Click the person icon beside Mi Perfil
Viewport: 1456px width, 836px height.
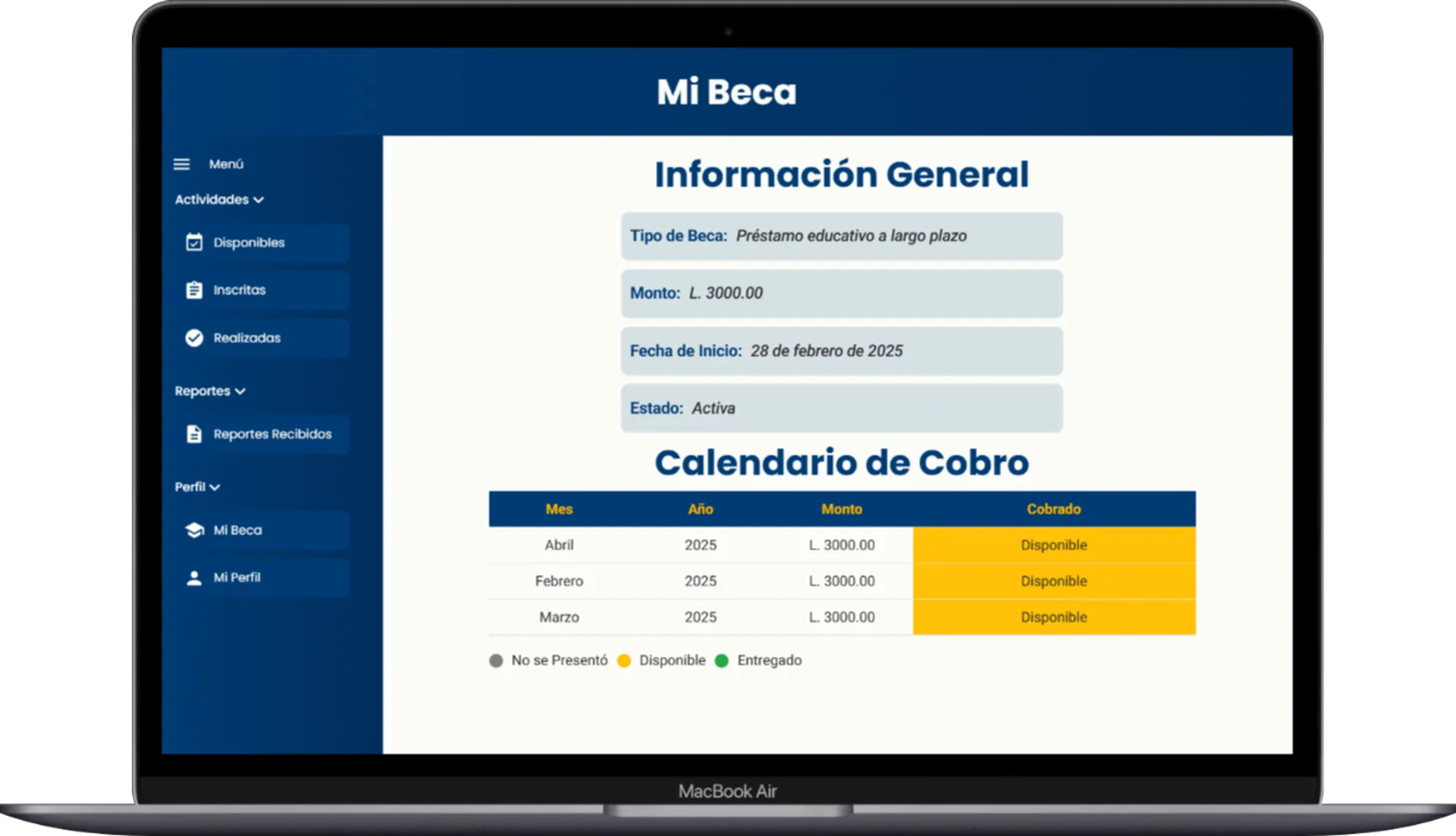(x=194, y=578)
